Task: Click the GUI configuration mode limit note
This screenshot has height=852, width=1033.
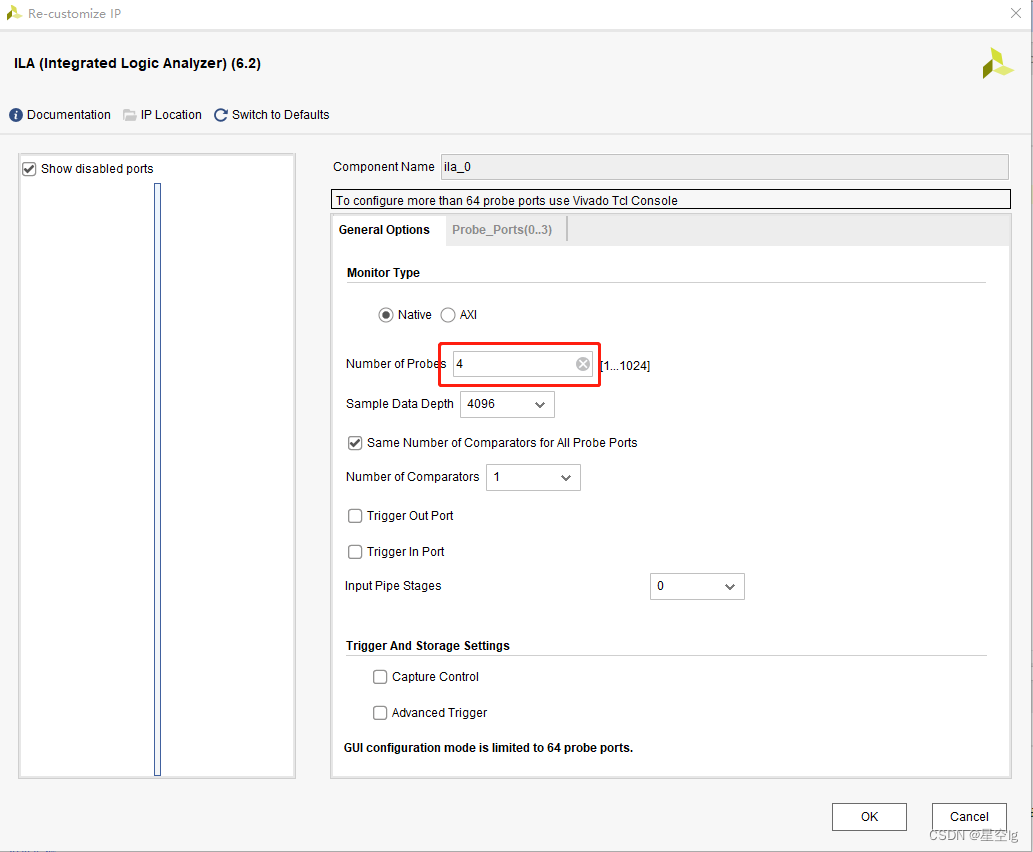Action: (x=488, y=748)
